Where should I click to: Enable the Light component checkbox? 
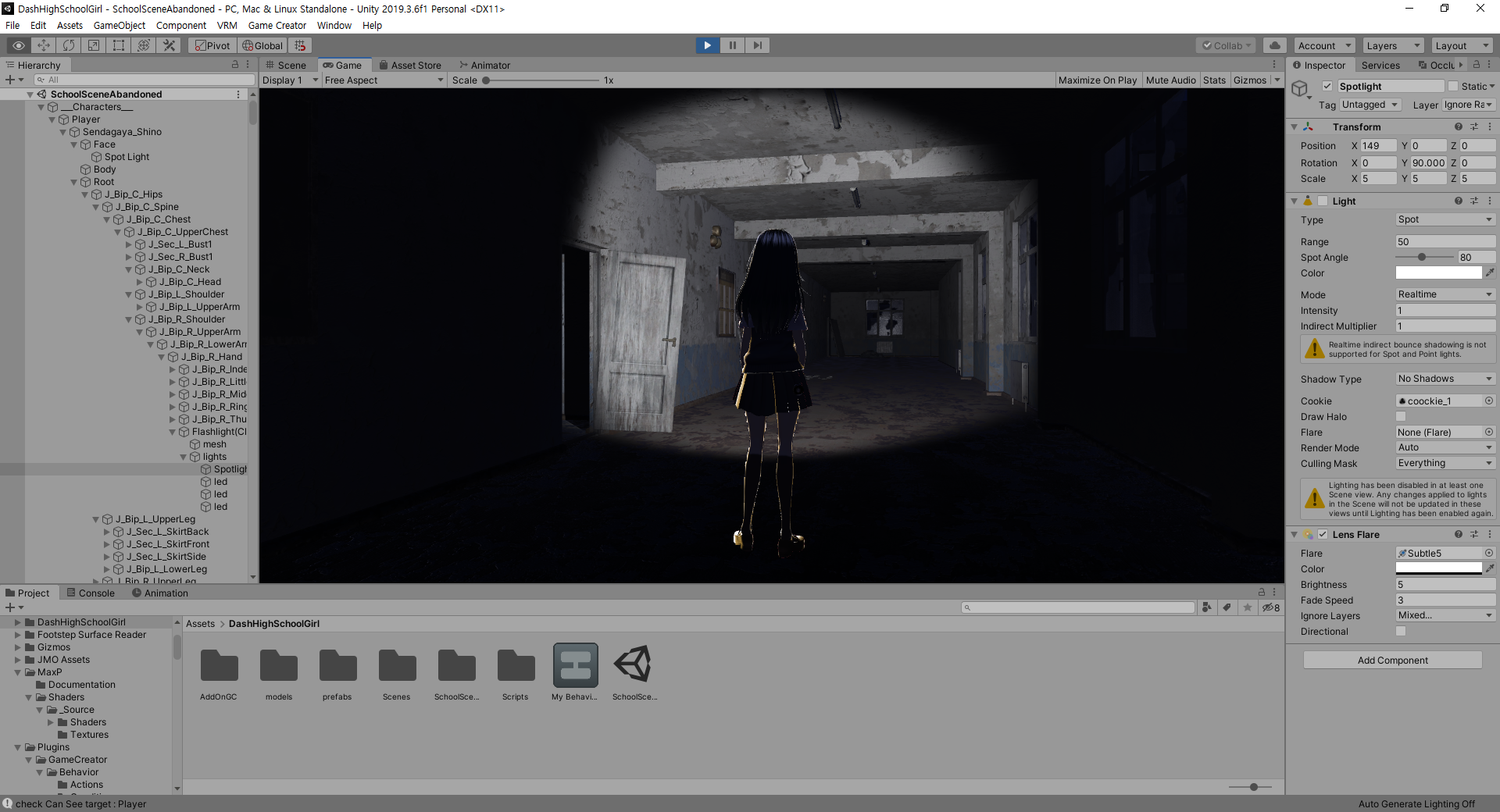coord(1323,201)
